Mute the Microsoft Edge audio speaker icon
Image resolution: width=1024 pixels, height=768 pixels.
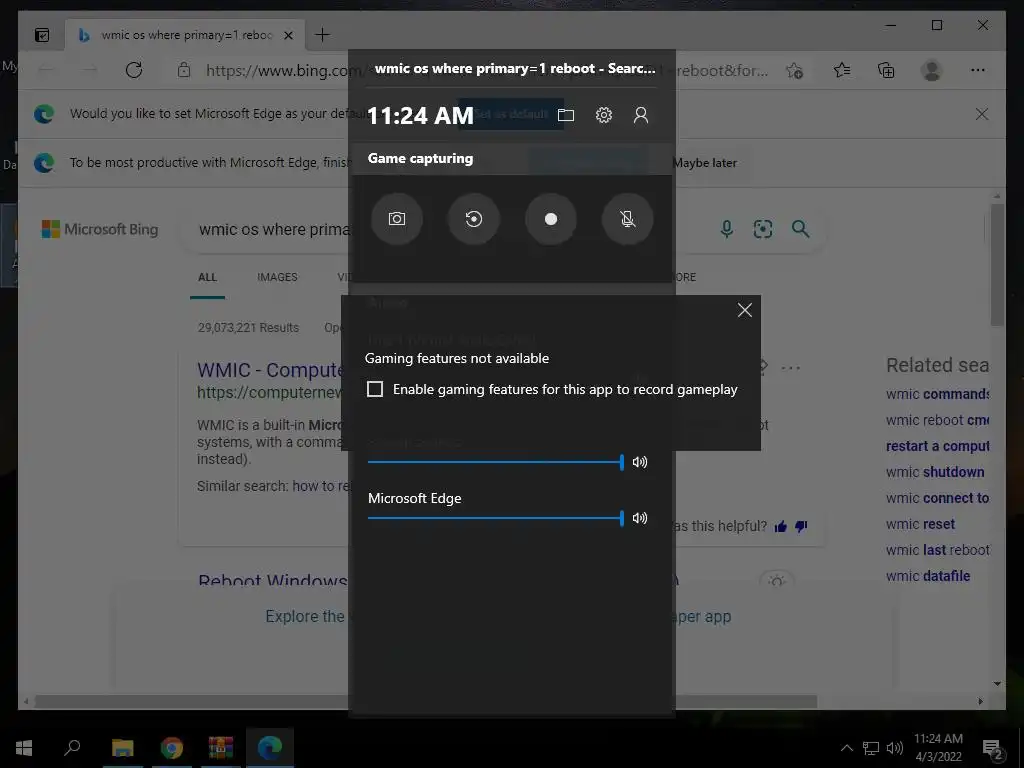640,518
